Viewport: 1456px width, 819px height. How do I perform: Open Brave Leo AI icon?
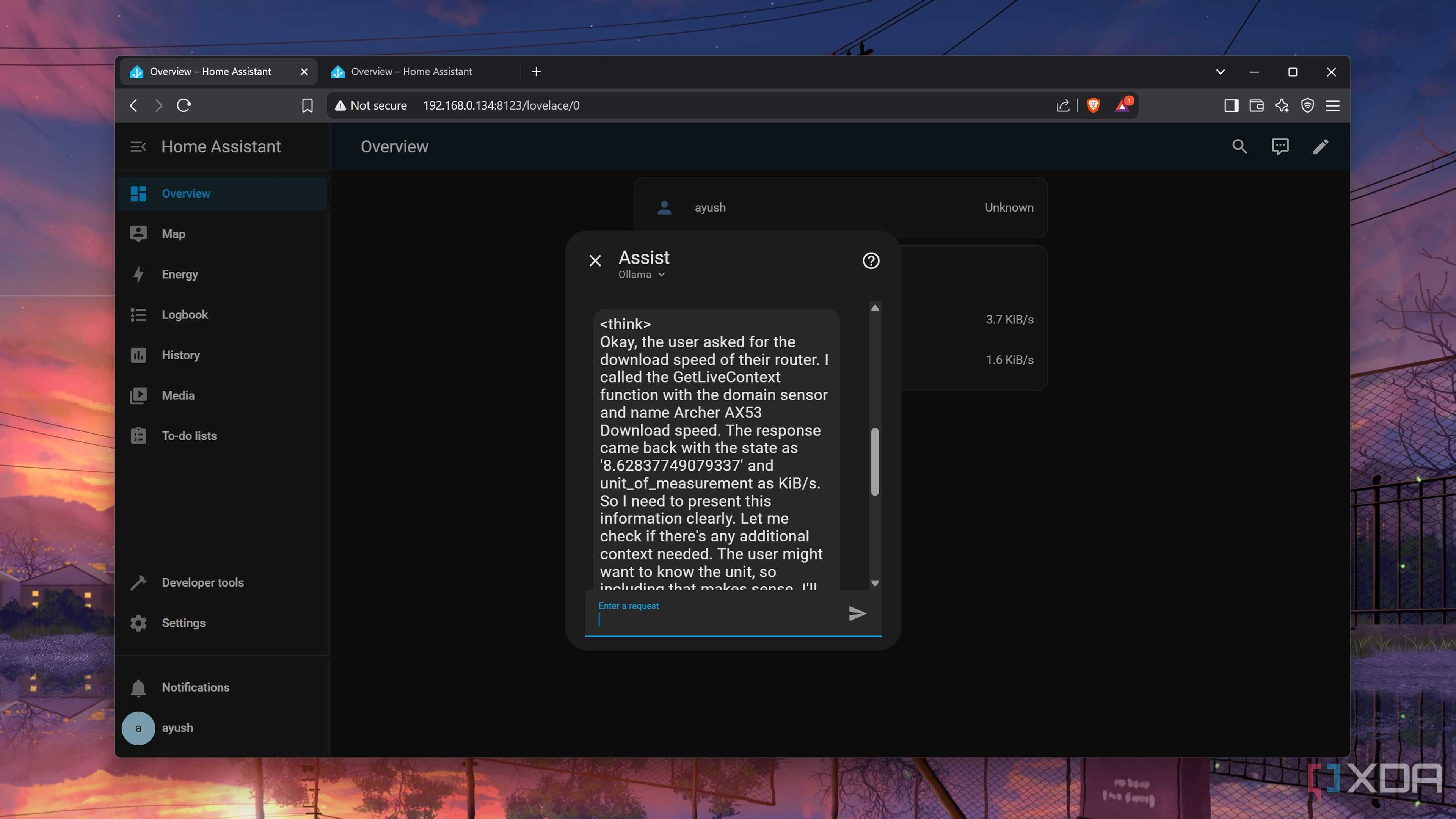1282,106
